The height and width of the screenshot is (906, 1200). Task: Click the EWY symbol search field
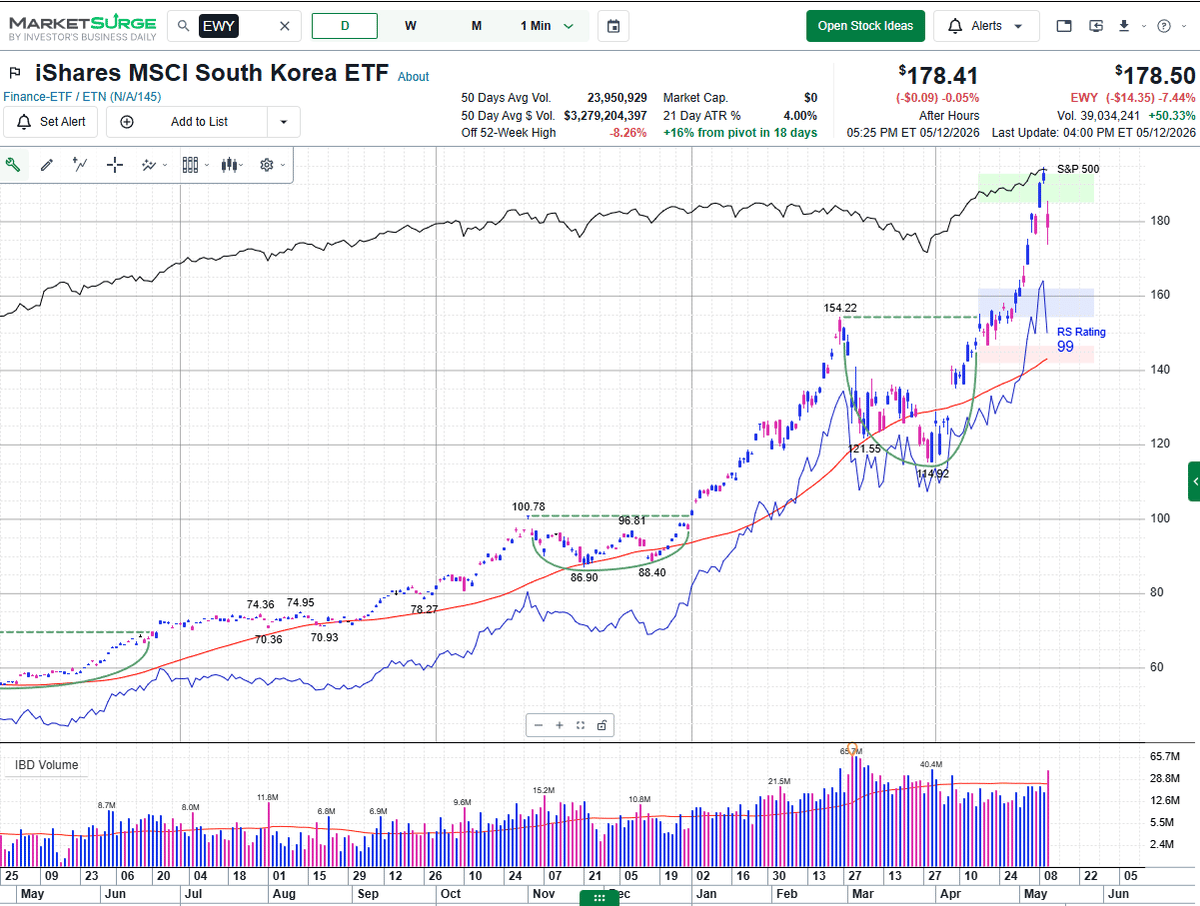click(235, 26)
